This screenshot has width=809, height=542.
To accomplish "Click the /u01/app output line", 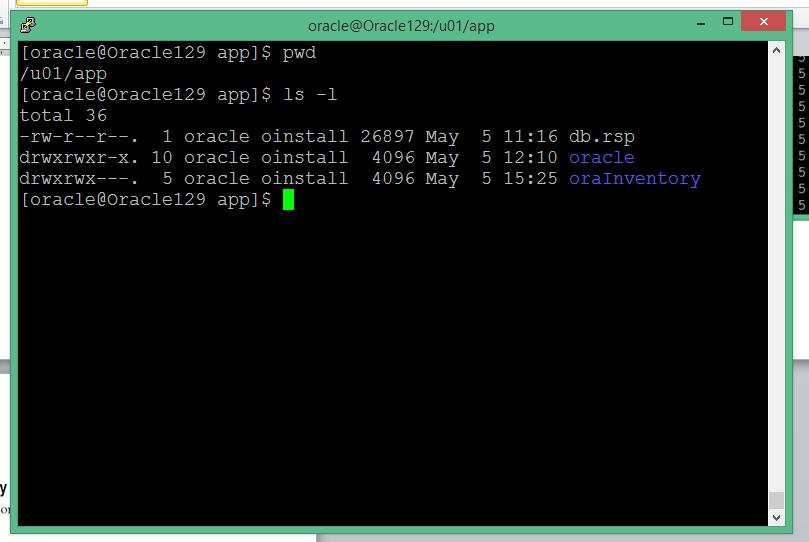I will pyautogui.click(x=63, y=74).
